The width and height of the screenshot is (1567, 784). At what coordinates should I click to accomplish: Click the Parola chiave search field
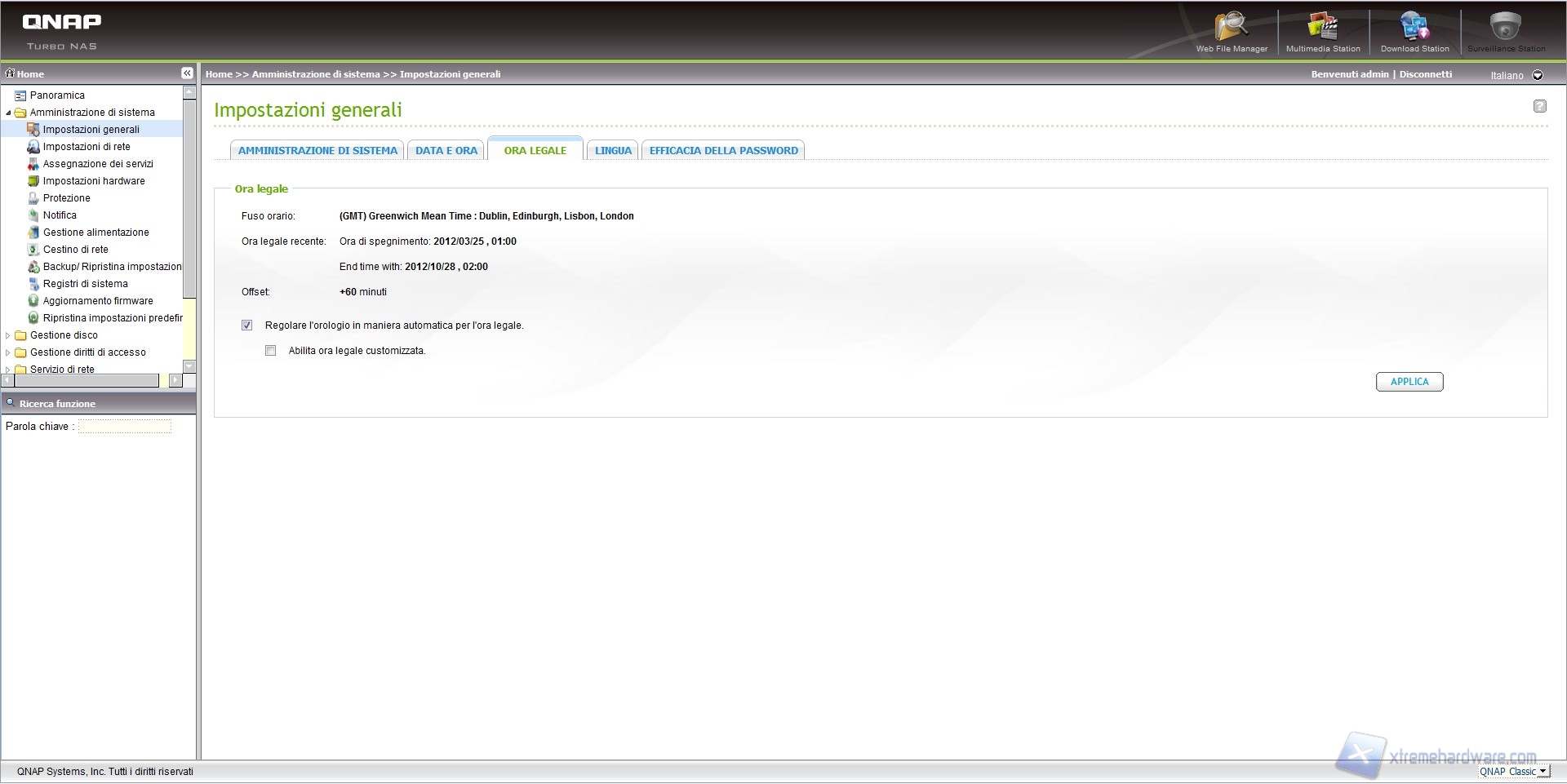click(x=125, y=427)
